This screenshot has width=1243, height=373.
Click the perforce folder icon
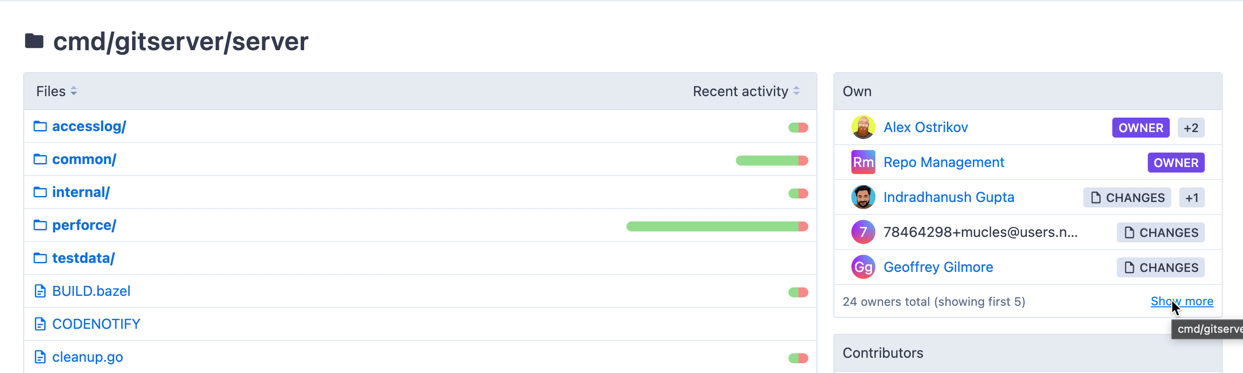[40, 225]
